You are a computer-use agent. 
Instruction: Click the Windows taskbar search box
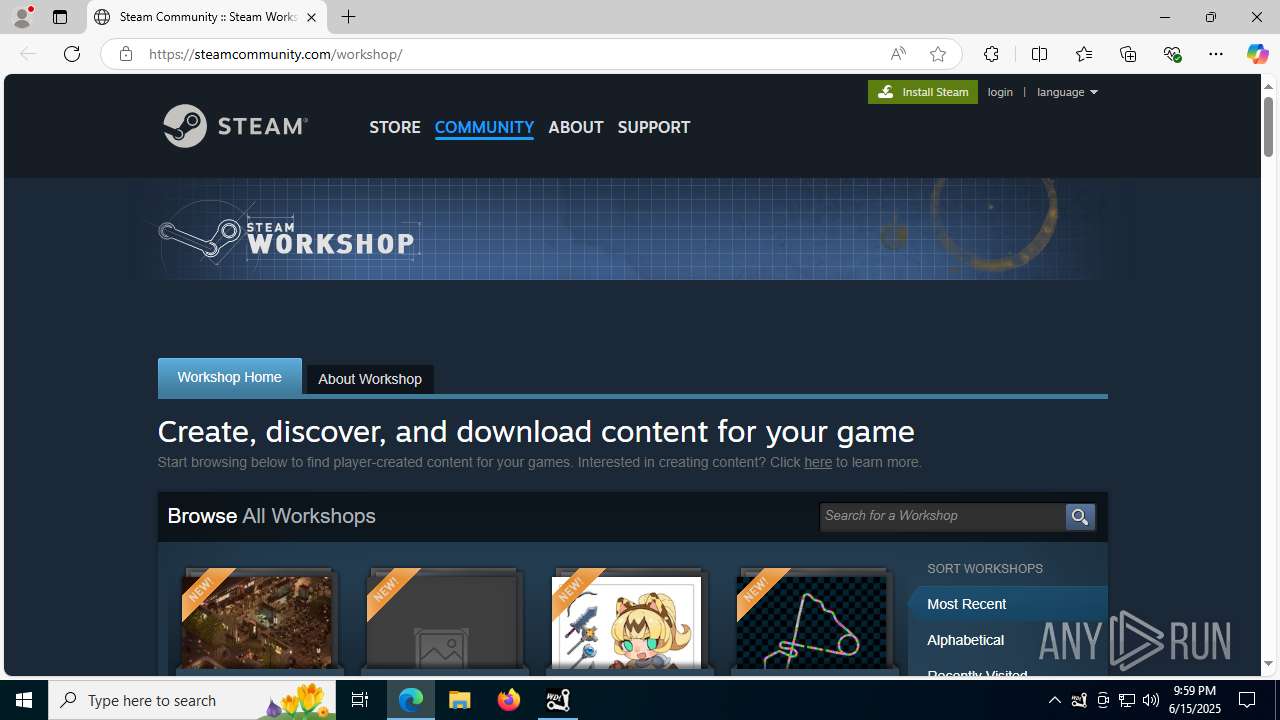[x=193, y=700]
